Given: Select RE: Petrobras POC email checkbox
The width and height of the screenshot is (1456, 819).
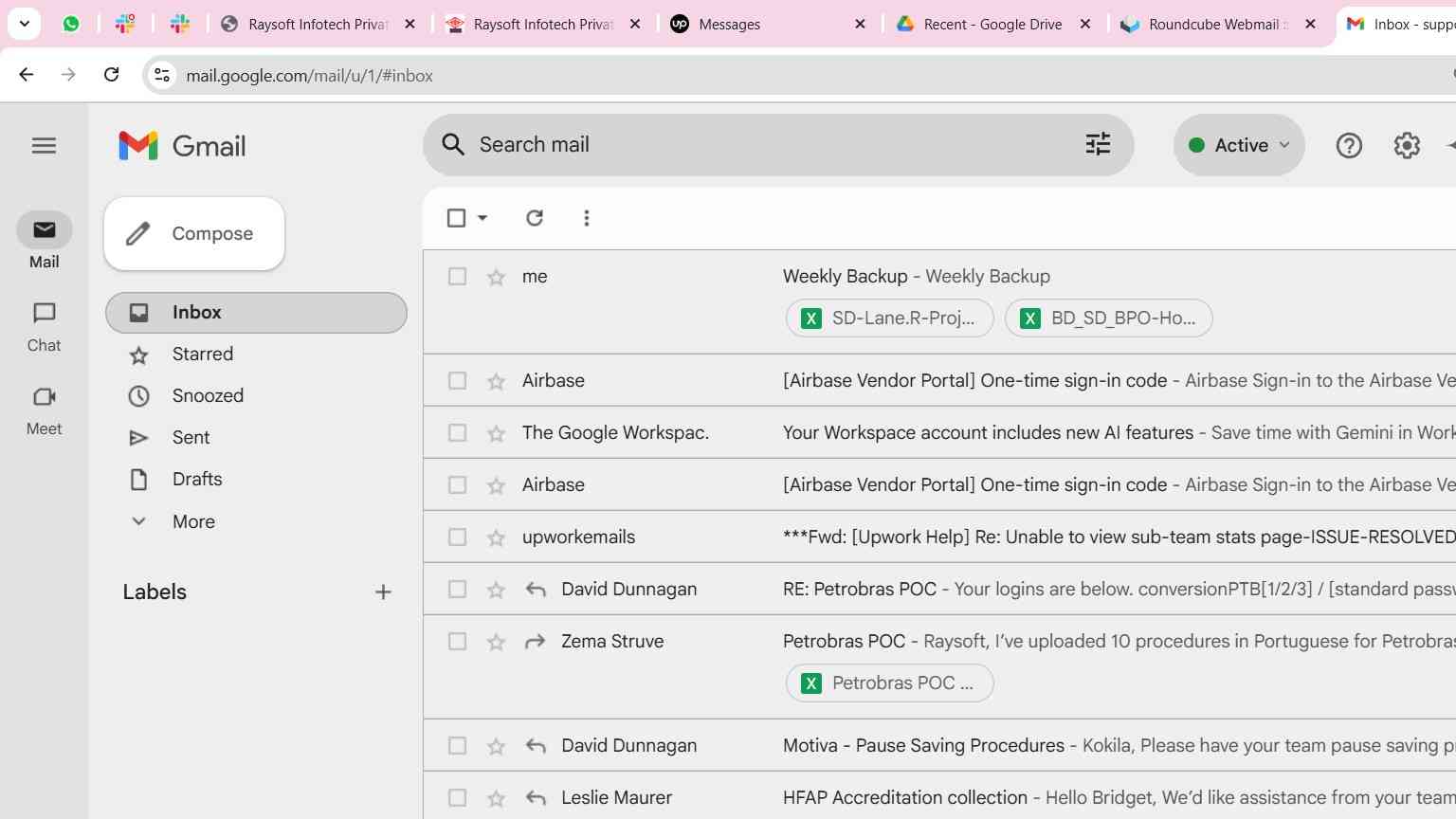Looking at the screenshot, I should [457, 589].
